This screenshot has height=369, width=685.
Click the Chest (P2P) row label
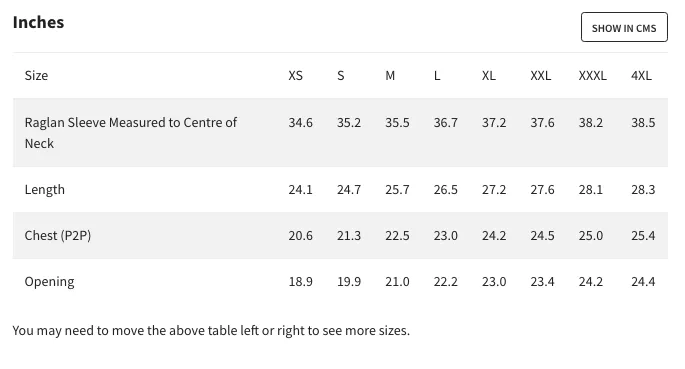point(58,235)
